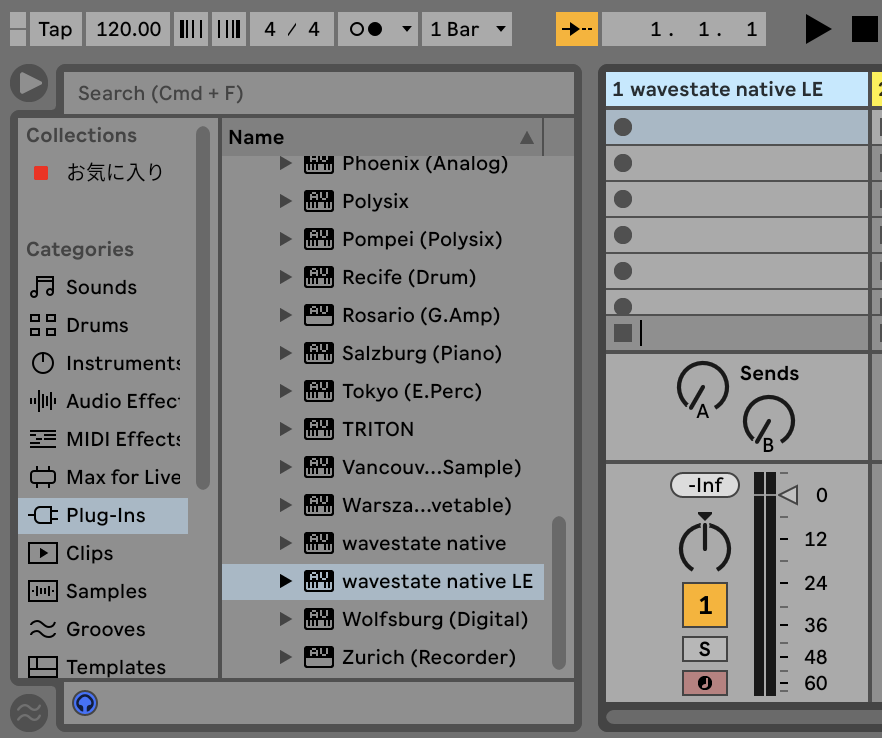Click the phase nudge down icon
The height and width of the screenshot is (738, 882).
point(191,29)
